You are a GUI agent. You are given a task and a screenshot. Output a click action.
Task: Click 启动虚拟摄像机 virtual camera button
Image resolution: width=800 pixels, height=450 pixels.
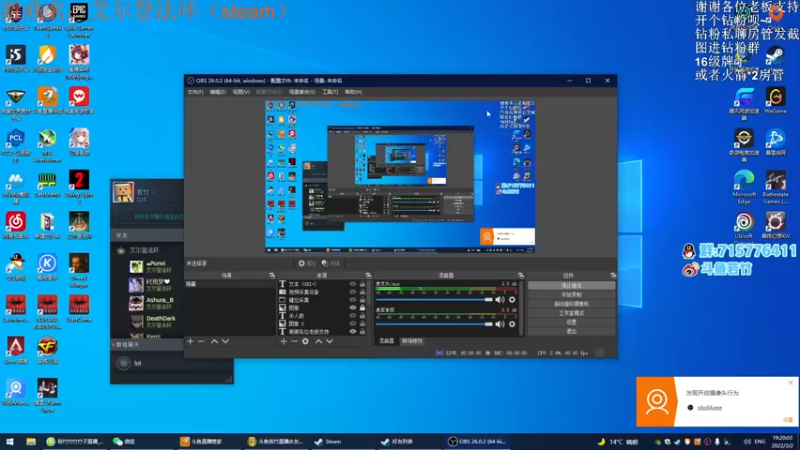point(571,304)
